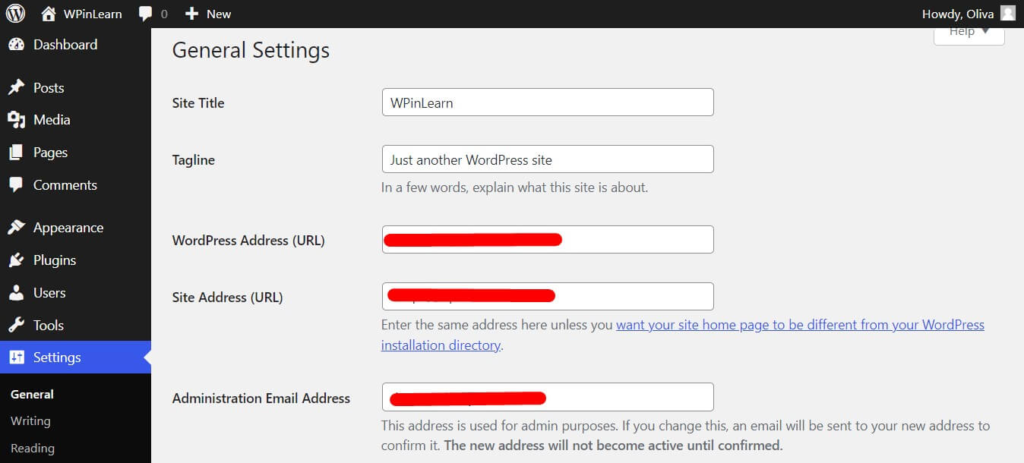Click the Pages sidebar icon

click(x=16, y=153)
